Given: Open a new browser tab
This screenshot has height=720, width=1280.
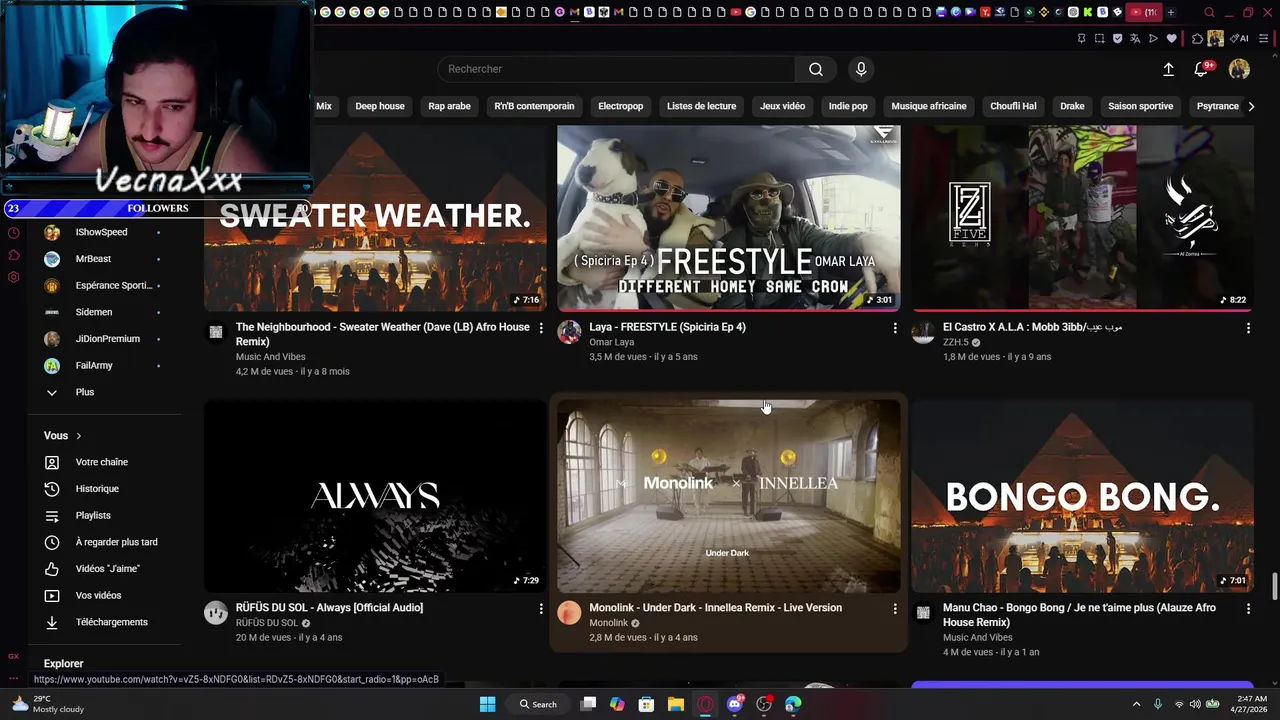Looking at the screenshot, I should point(1170,12).
